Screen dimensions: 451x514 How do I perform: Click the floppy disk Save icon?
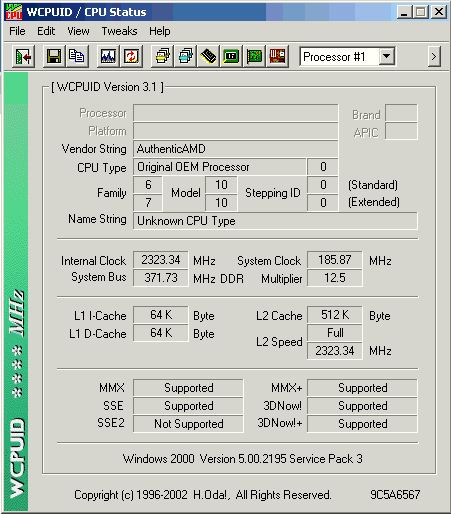point(54,57)
